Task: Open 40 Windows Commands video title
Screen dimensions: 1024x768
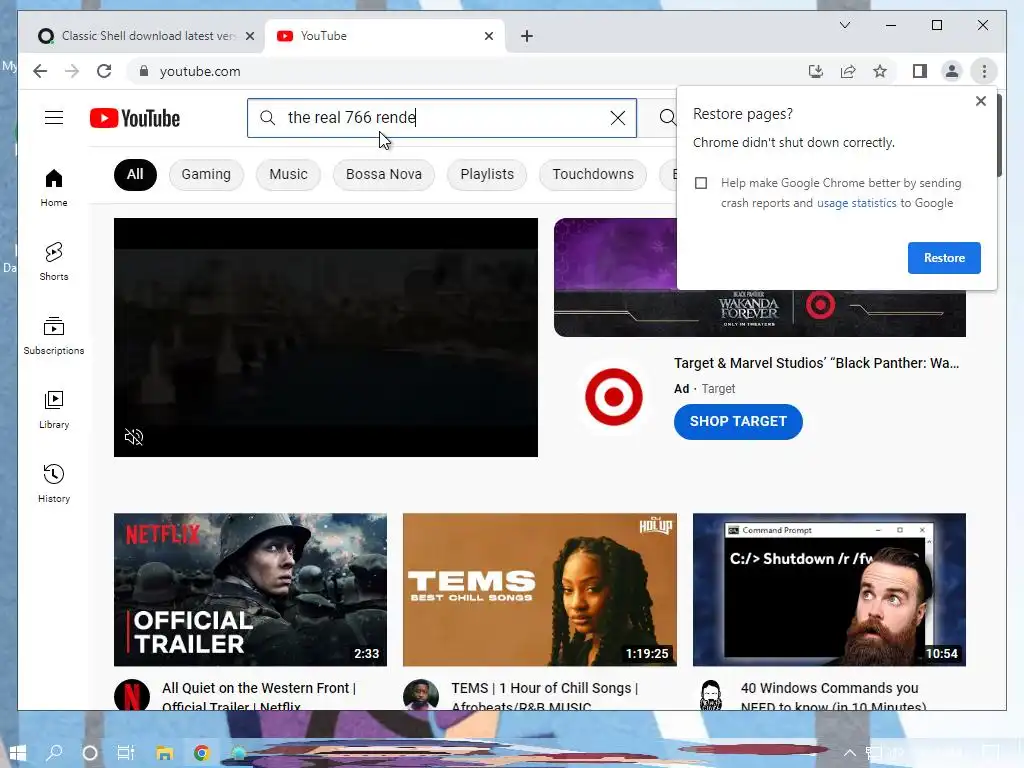Action: tap(833, 696)
